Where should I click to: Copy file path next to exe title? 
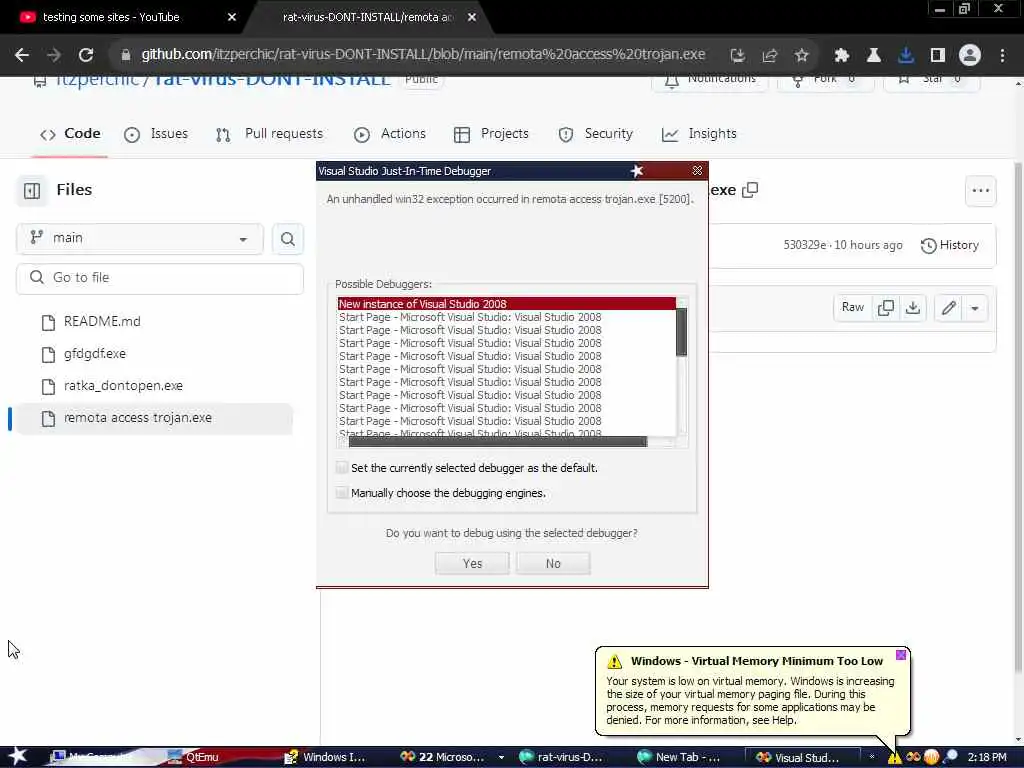click(750, 190)
